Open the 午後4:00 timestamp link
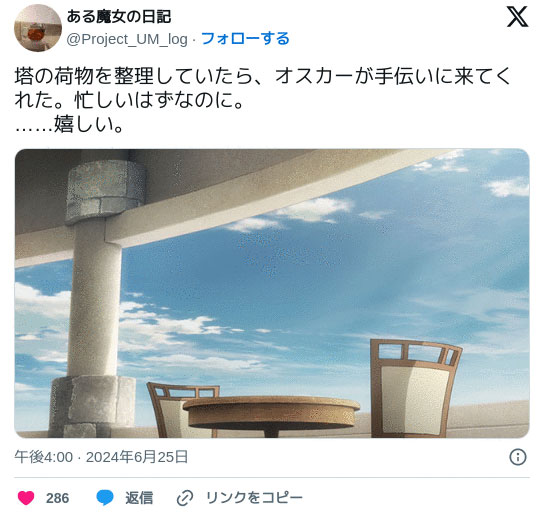Screen dimensions: 544x512 point(44,457)
